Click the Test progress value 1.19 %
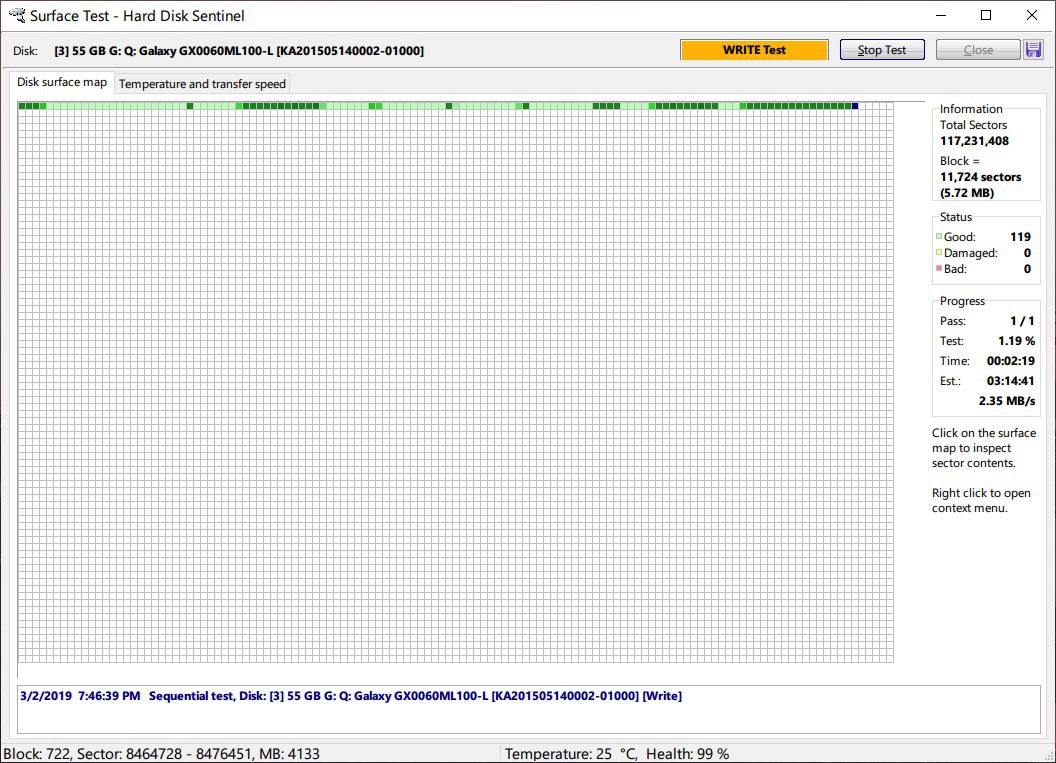Screen dimensions: 1056x763 pos(1016,341)
